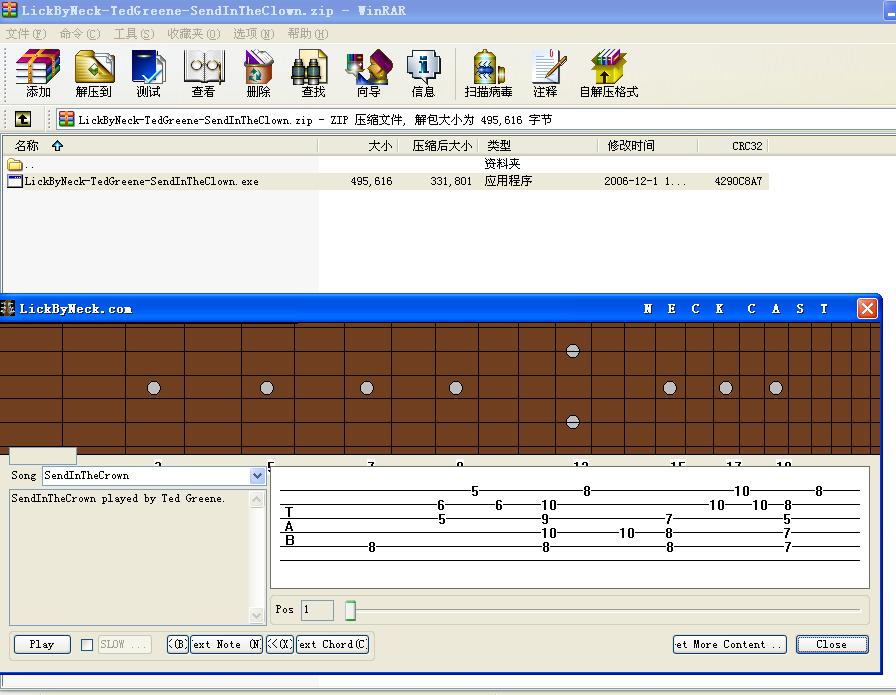Click the Next Chord (C) button
The height and width of the screenshot is (695, 896).
(333, 644)
